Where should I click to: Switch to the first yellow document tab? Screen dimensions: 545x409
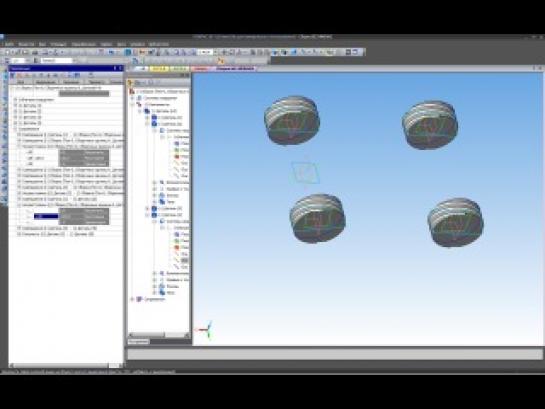(159, 69)
